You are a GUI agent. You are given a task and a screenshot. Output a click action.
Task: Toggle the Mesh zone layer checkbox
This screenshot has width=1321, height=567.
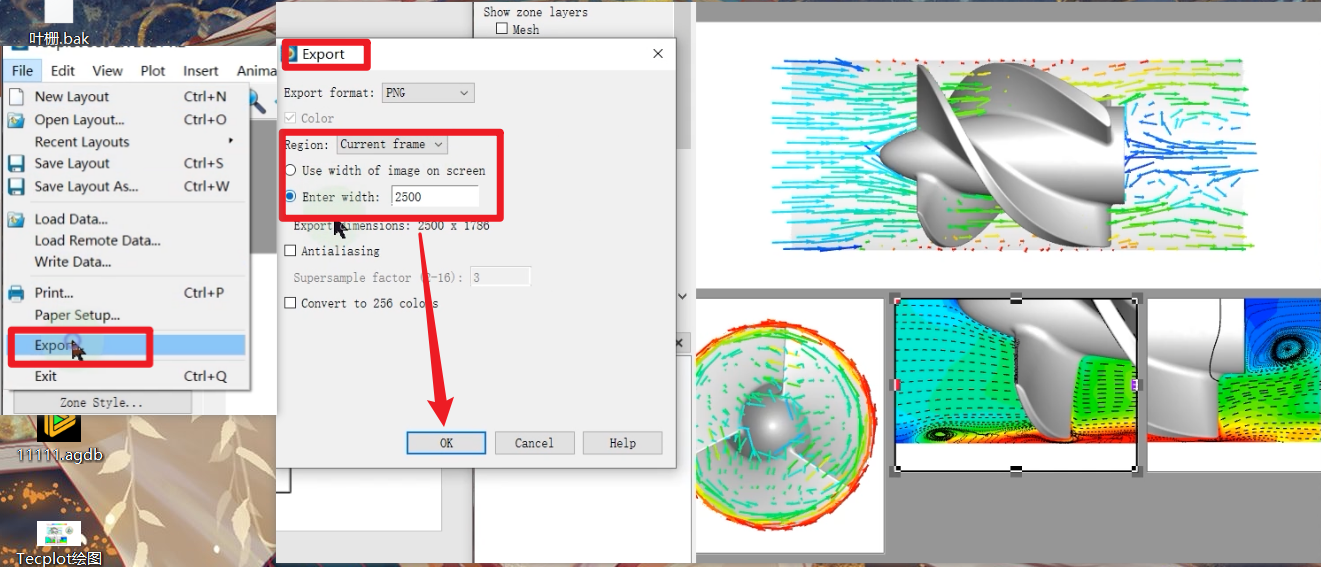point(502,30)
